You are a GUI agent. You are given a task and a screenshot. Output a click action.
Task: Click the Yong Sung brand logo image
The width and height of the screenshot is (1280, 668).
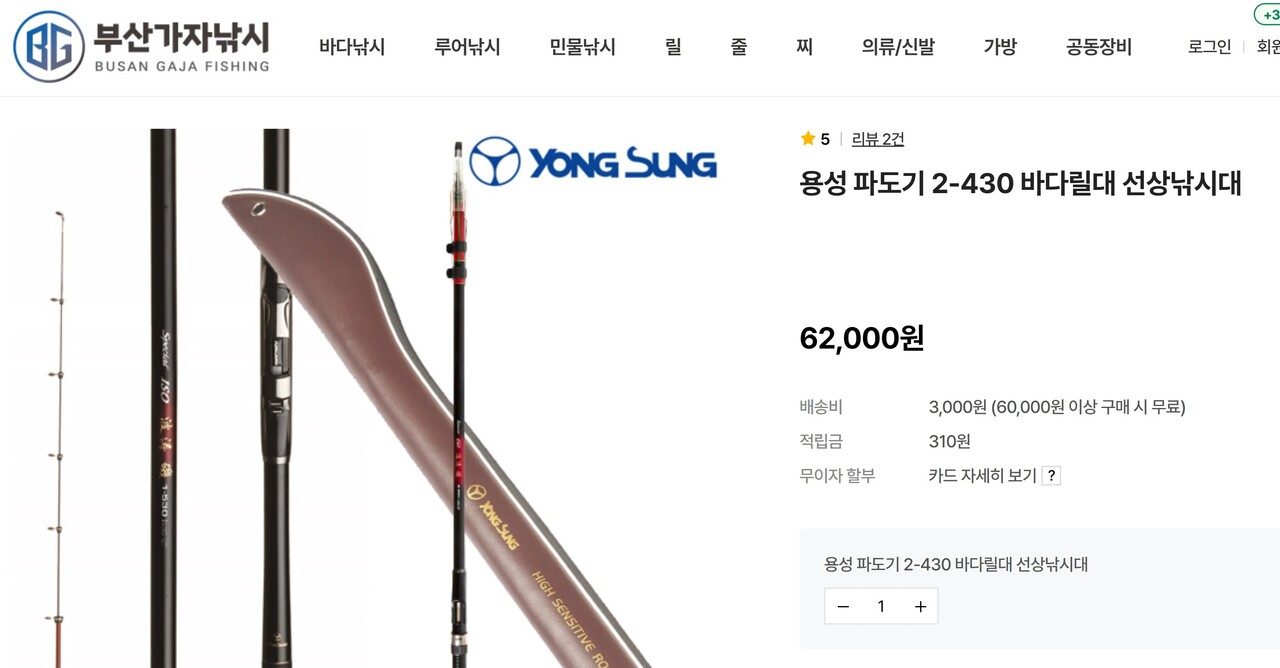[x=593, y=162]
